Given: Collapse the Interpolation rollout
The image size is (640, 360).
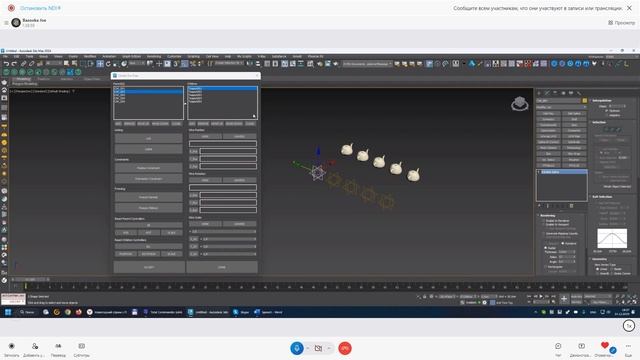Looking at the screenshot, I should coord(602,100).
